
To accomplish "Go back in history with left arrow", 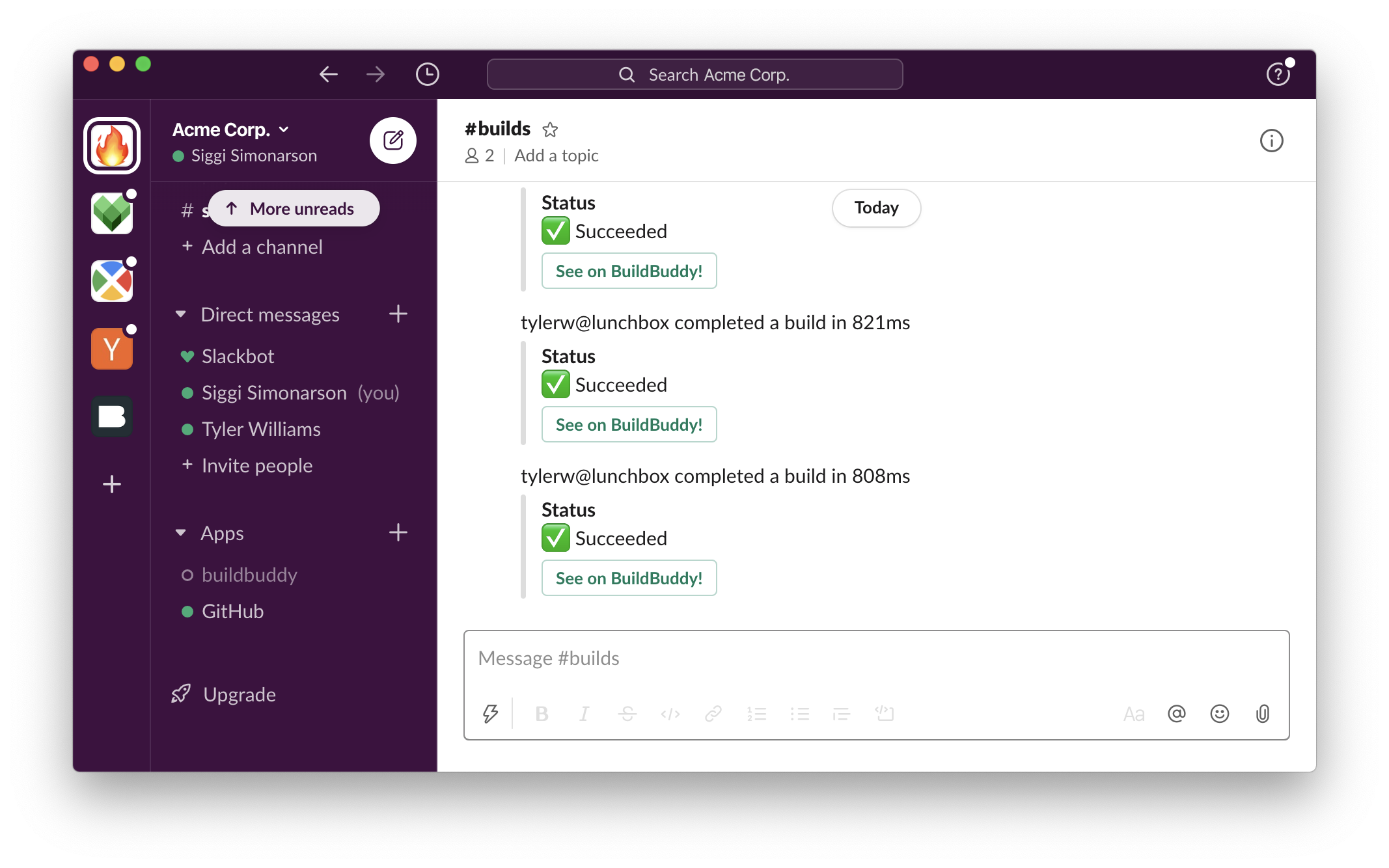I will click(329, 74).
